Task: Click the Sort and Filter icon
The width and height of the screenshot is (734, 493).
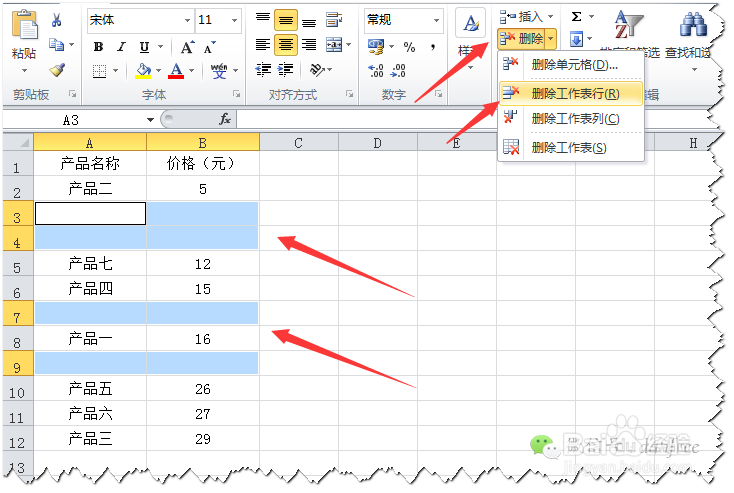Action: tap(629, 25)
